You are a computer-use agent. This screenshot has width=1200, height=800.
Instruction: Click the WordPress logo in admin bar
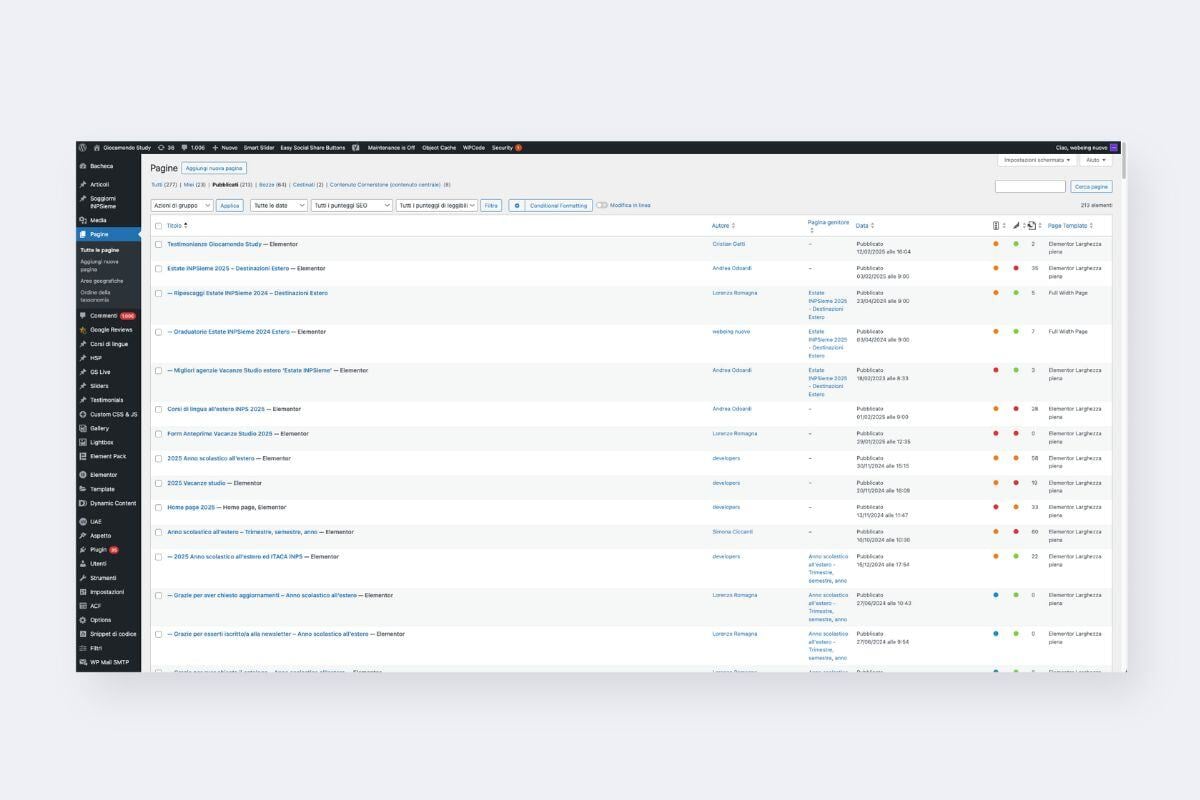(83, 147)
